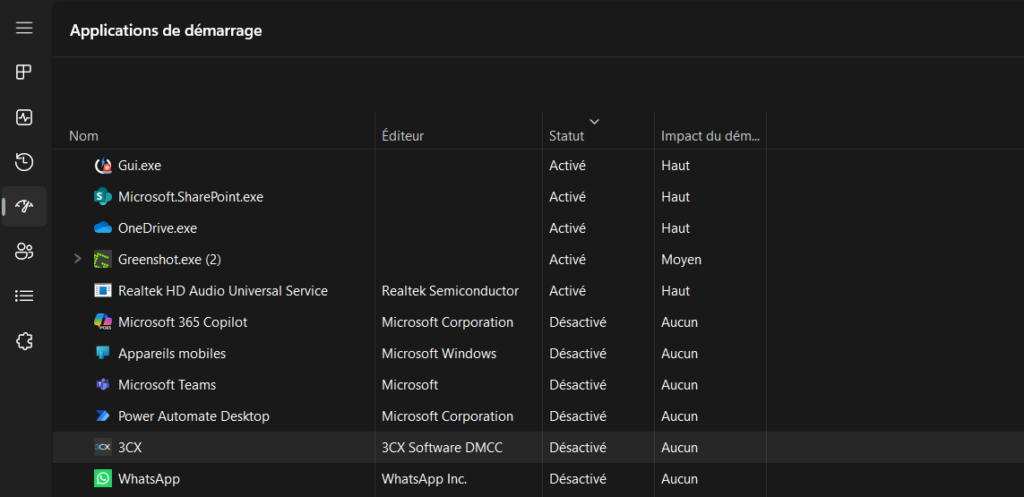Select the Microsoft Teams entry

click(167, 385)
